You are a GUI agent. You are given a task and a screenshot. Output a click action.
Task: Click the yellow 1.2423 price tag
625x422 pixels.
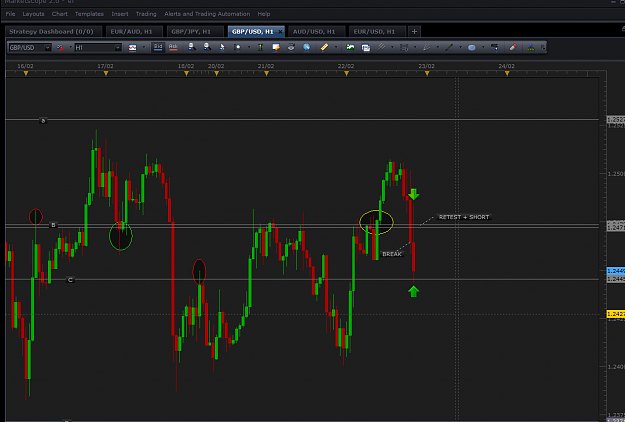pos(615,314)
